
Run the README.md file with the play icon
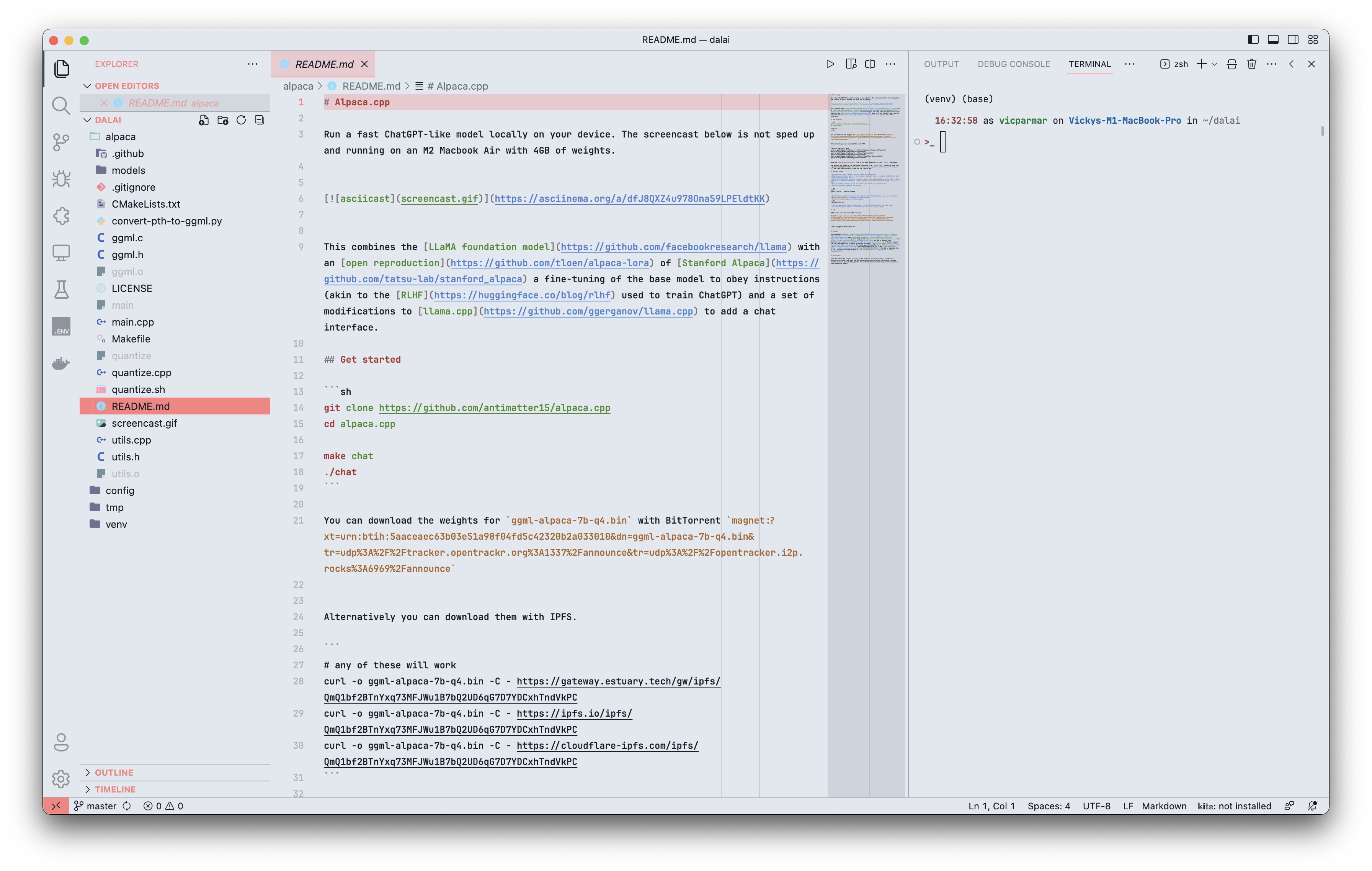coord(830,64)
